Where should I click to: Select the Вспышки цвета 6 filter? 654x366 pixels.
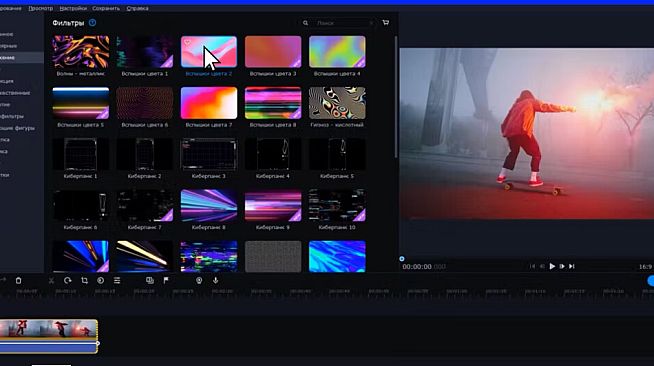[145, 103]
